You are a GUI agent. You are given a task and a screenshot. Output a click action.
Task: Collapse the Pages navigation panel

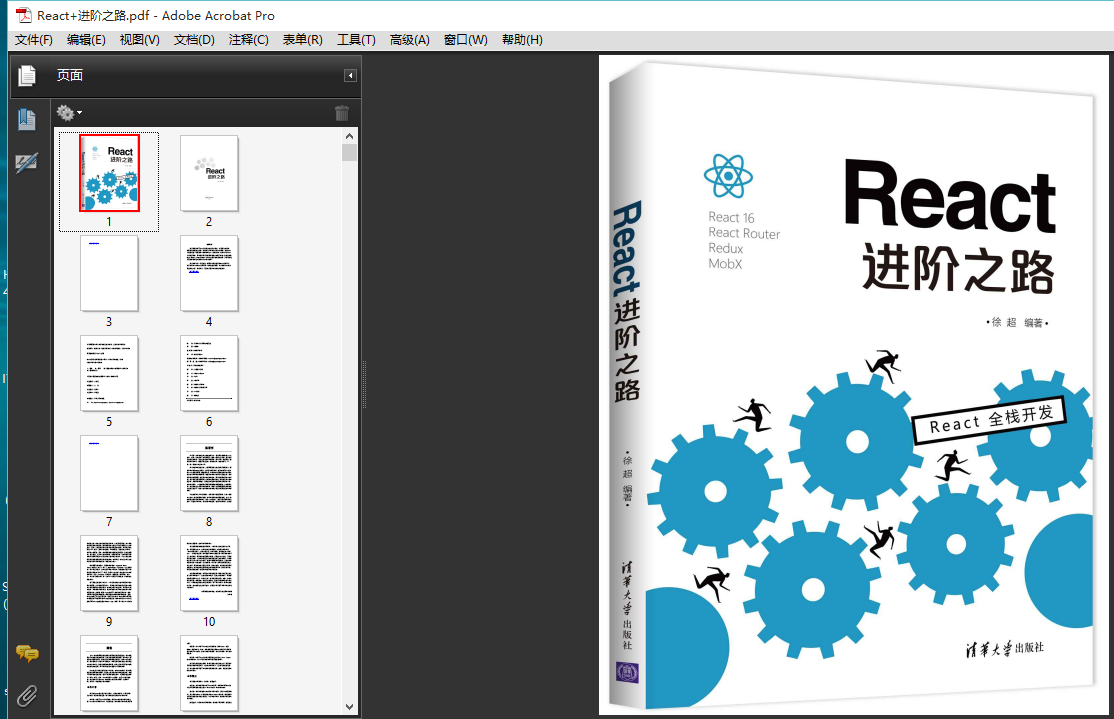pyautogui.click(x=350, y=75)
